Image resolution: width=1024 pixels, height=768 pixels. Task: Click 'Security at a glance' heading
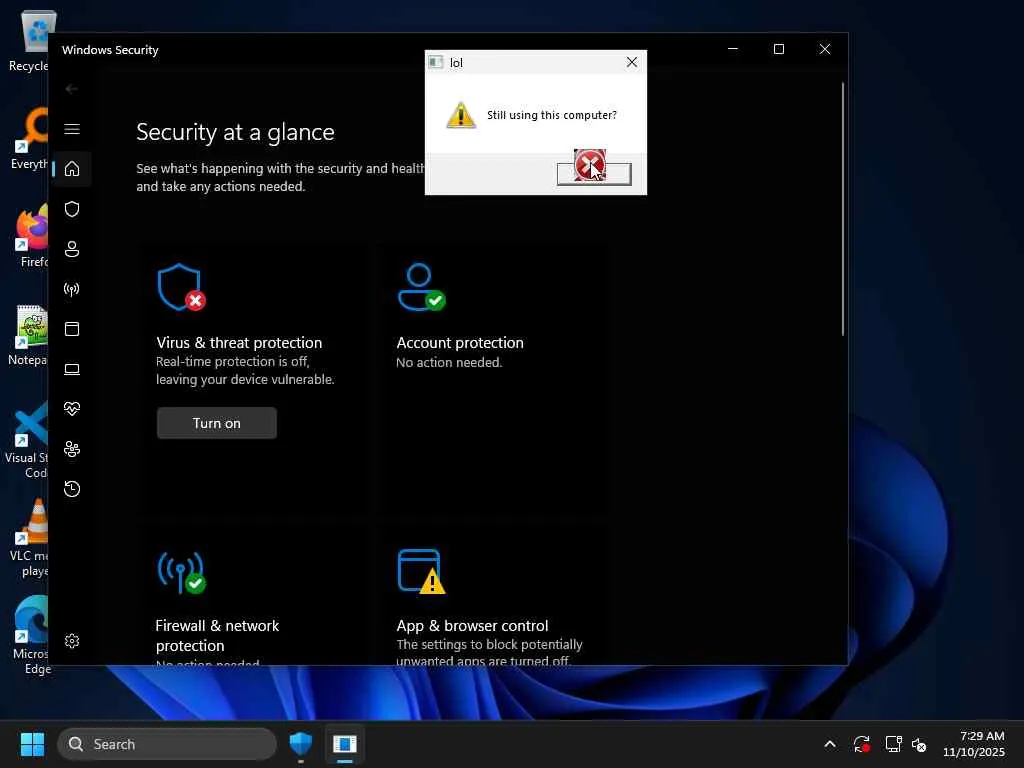(x=235, y=132)
